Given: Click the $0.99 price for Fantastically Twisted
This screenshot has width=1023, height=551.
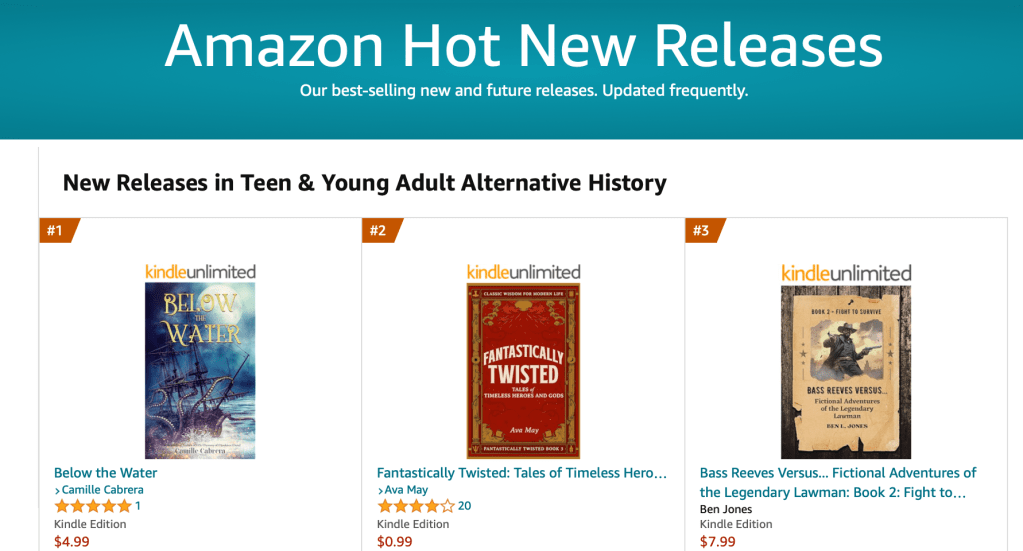Looking at the screenshot, I should [x=394, y=542].
